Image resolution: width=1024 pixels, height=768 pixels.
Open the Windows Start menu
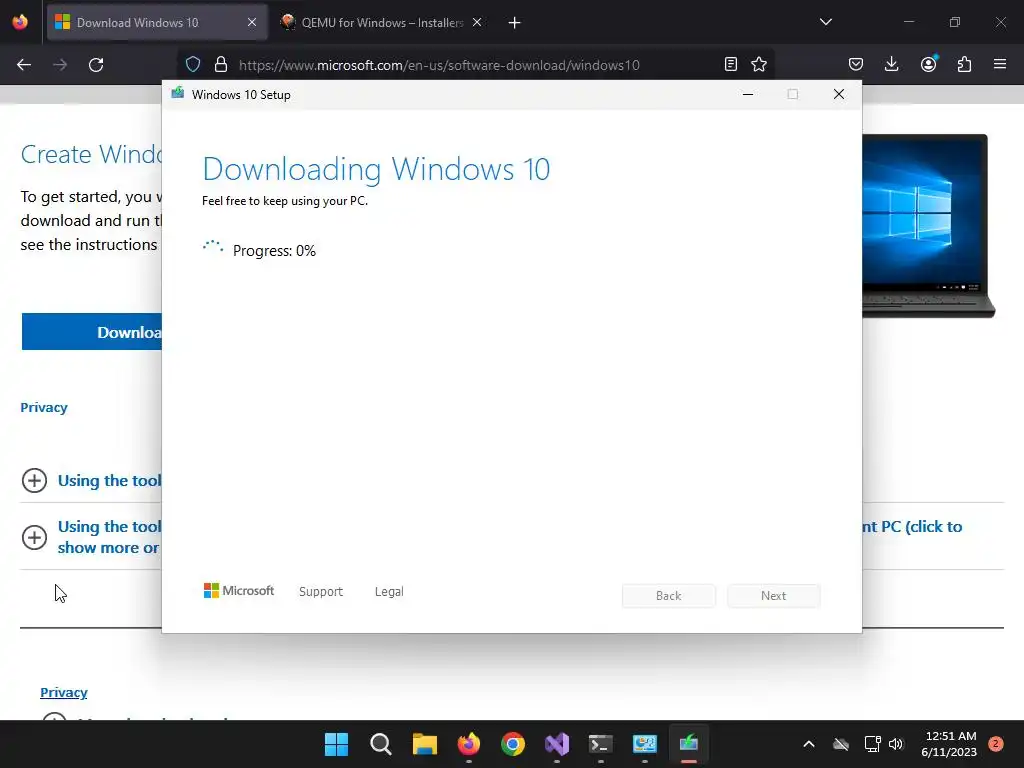pos(336,744)
